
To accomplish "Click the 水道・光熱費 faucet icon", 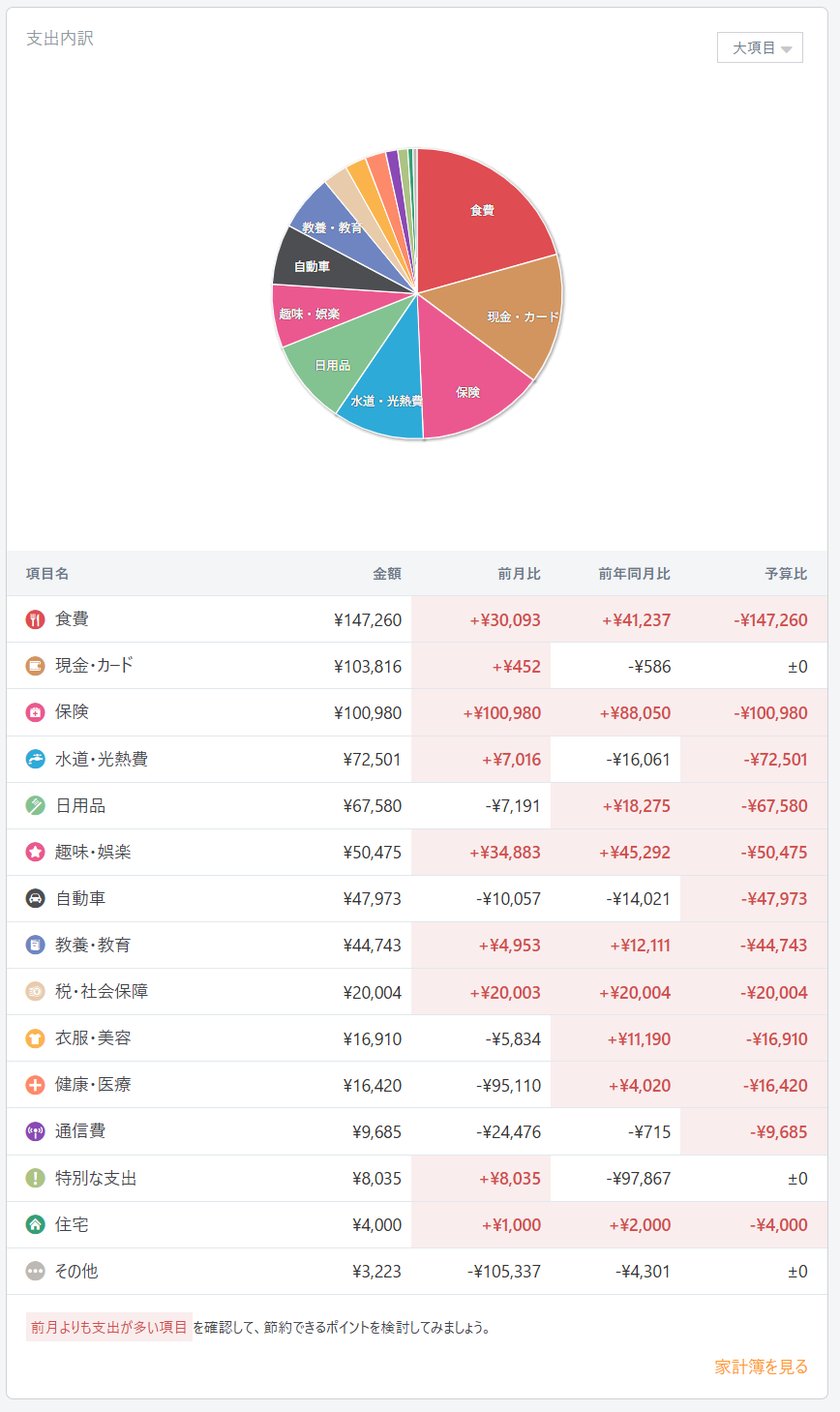I will (36, 759).
